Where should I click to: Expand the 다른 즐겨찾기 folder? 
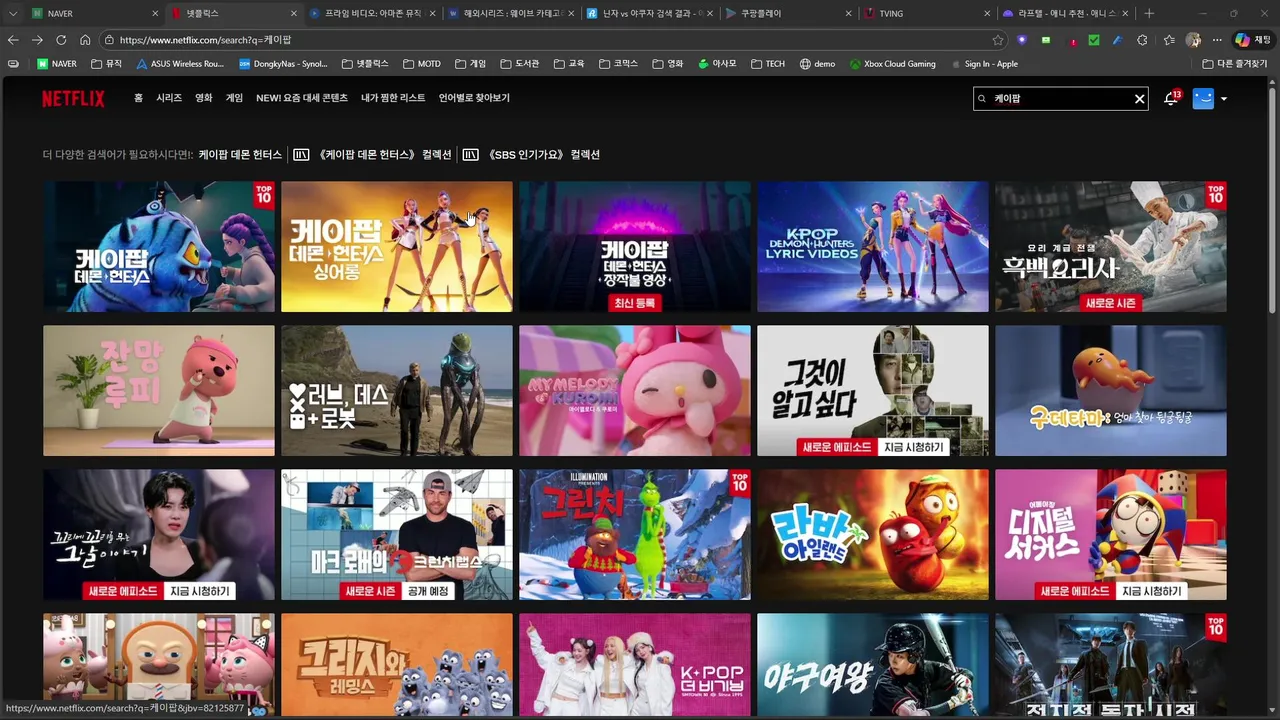pos(1233,64)
